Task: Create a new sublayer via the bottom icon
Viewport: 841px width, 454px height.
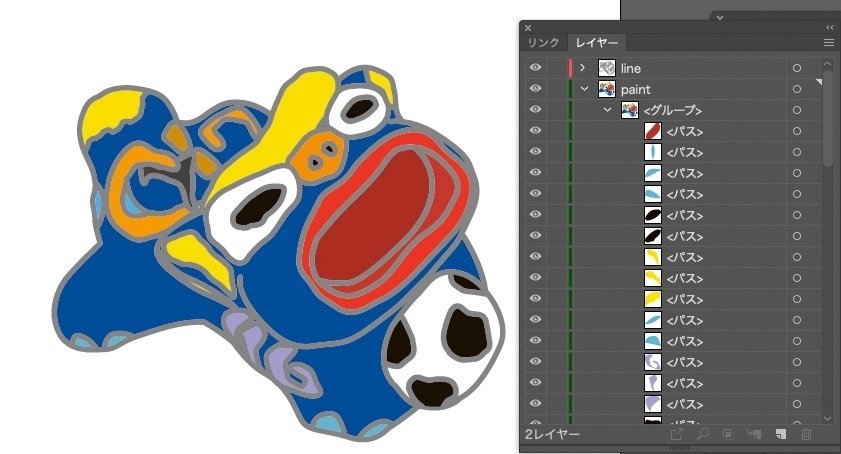Action: (754, 434)
